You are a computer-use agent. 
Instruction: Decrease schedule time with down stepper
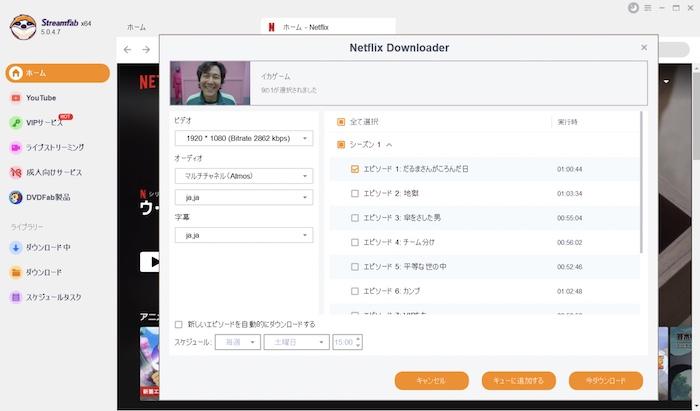(358, 346)
